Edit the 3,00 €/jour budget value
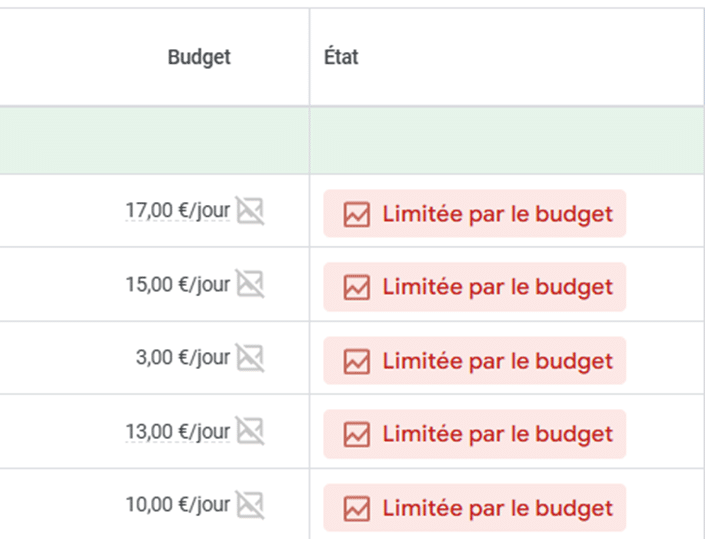 [183, 358]
